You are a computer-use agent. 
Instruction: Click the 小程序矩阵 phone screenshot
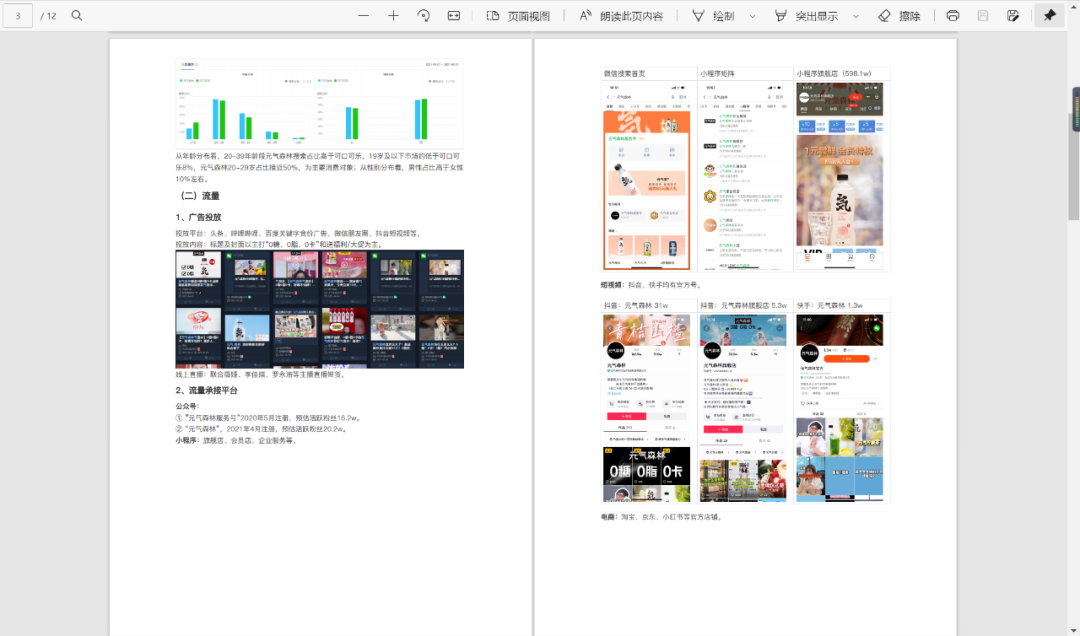coord(745,175)
